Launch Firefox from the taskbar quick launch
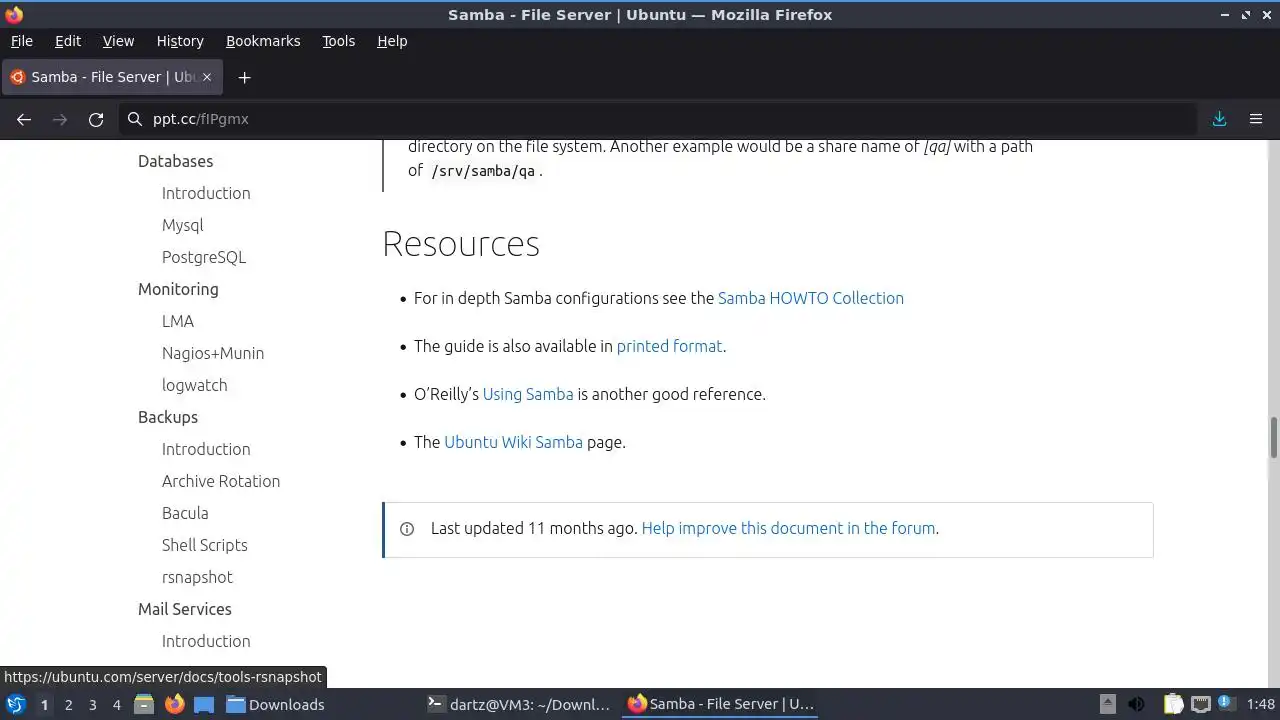The width and height of the screenshot is (1280, 720). coord(174,704)
